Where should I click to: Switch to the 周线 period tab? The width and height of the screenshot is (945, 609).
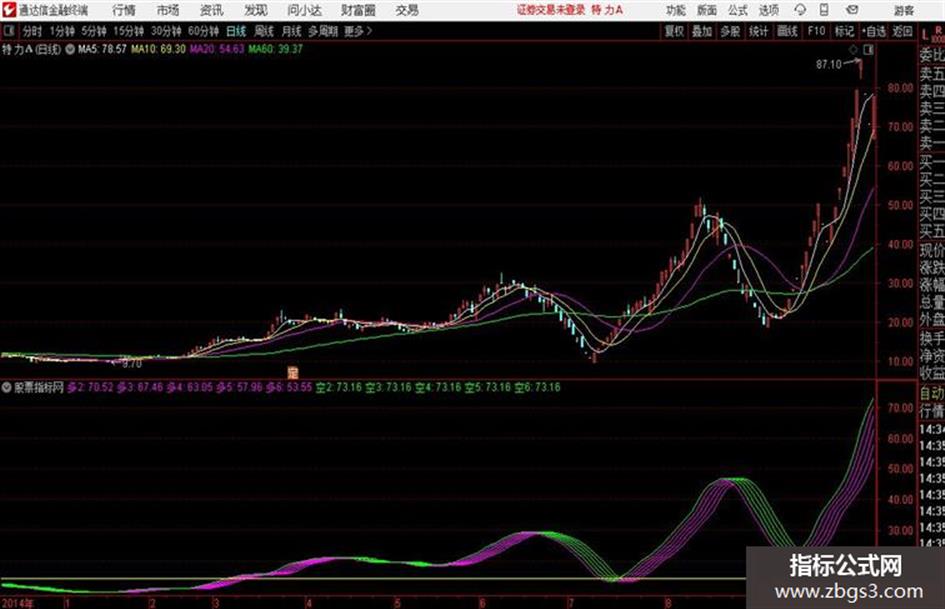click(x=264, y=31)
